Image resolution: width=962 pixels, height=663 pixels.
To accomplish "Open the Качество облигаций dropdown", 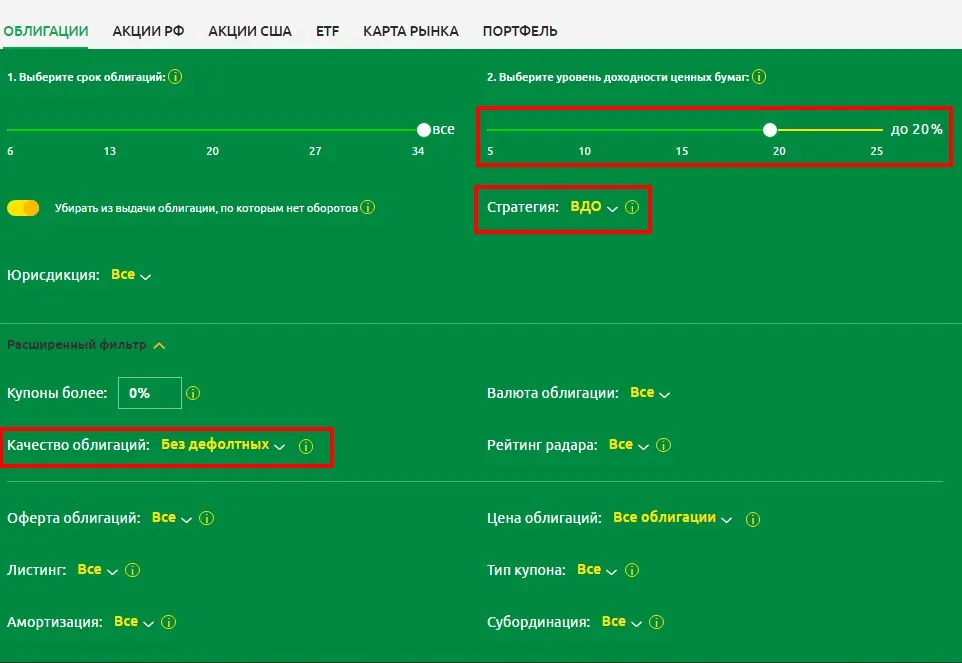I will pyautogui.click(x=223, y=445).
